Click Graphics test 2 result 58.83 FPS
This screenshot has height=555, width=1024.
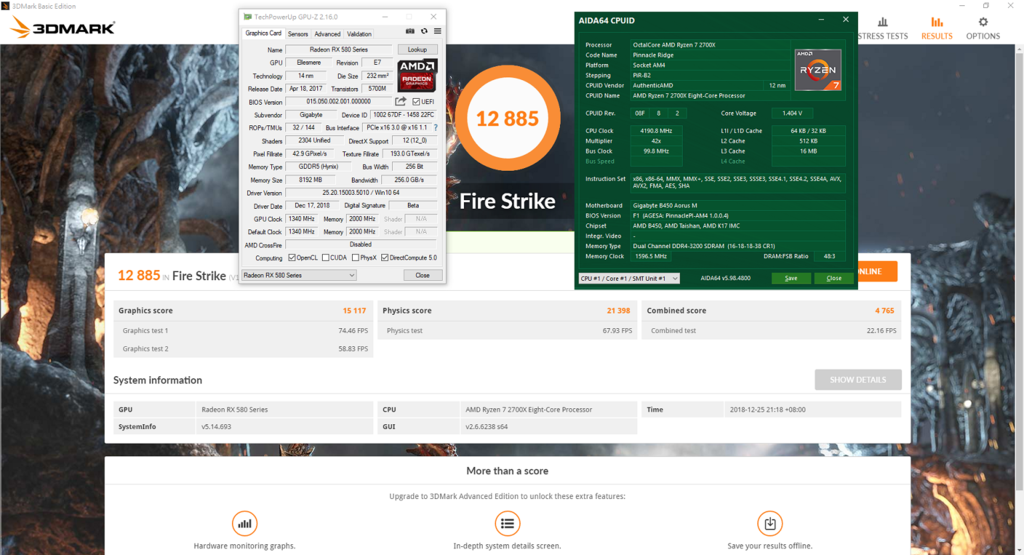tap(353, 349)
